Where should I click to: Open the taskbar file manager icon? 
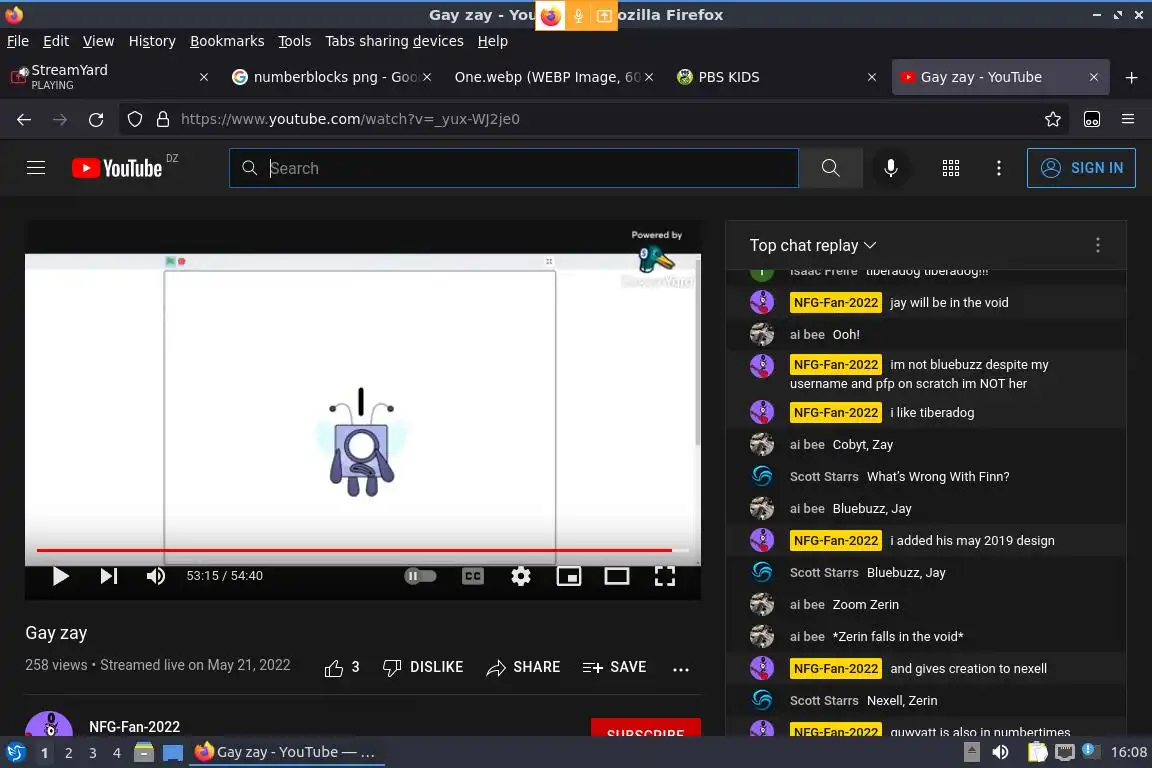pos(144,753)
